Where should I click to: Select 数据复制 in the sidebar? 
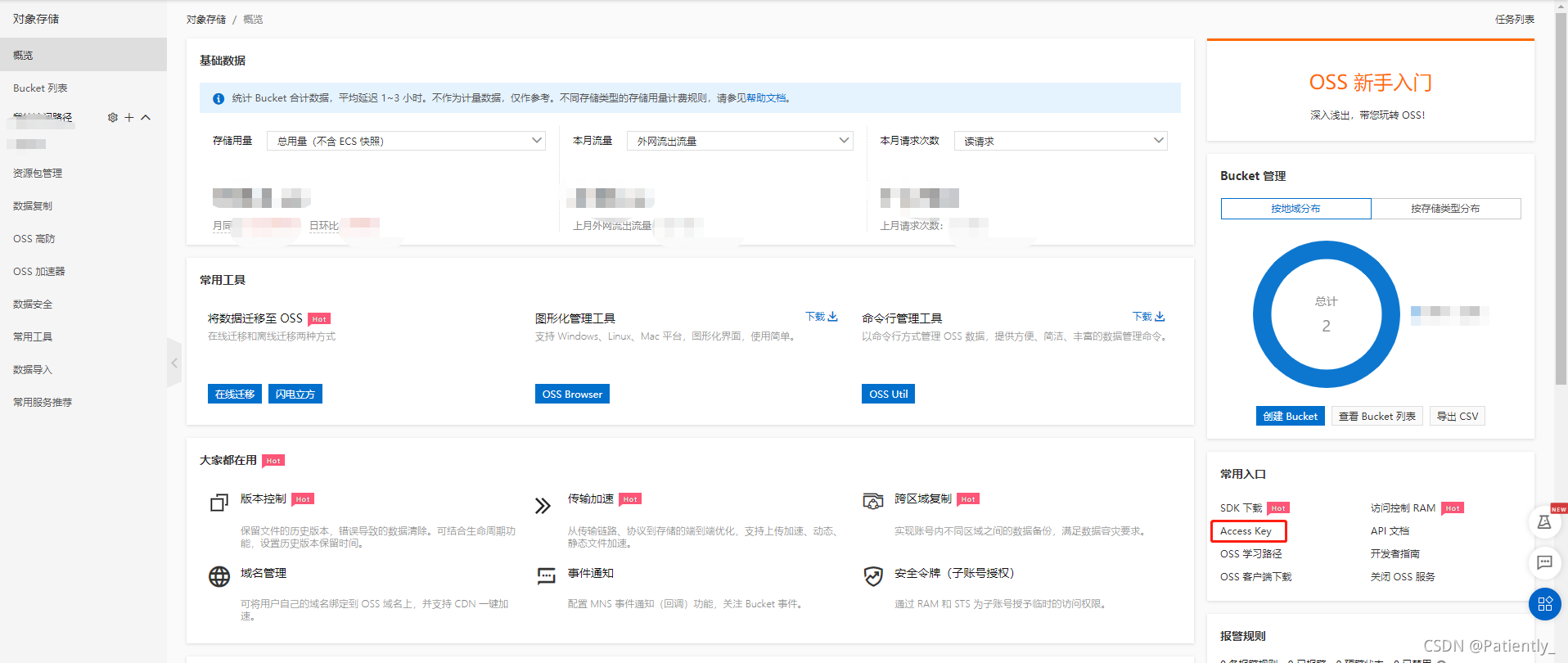click(83, 205)
